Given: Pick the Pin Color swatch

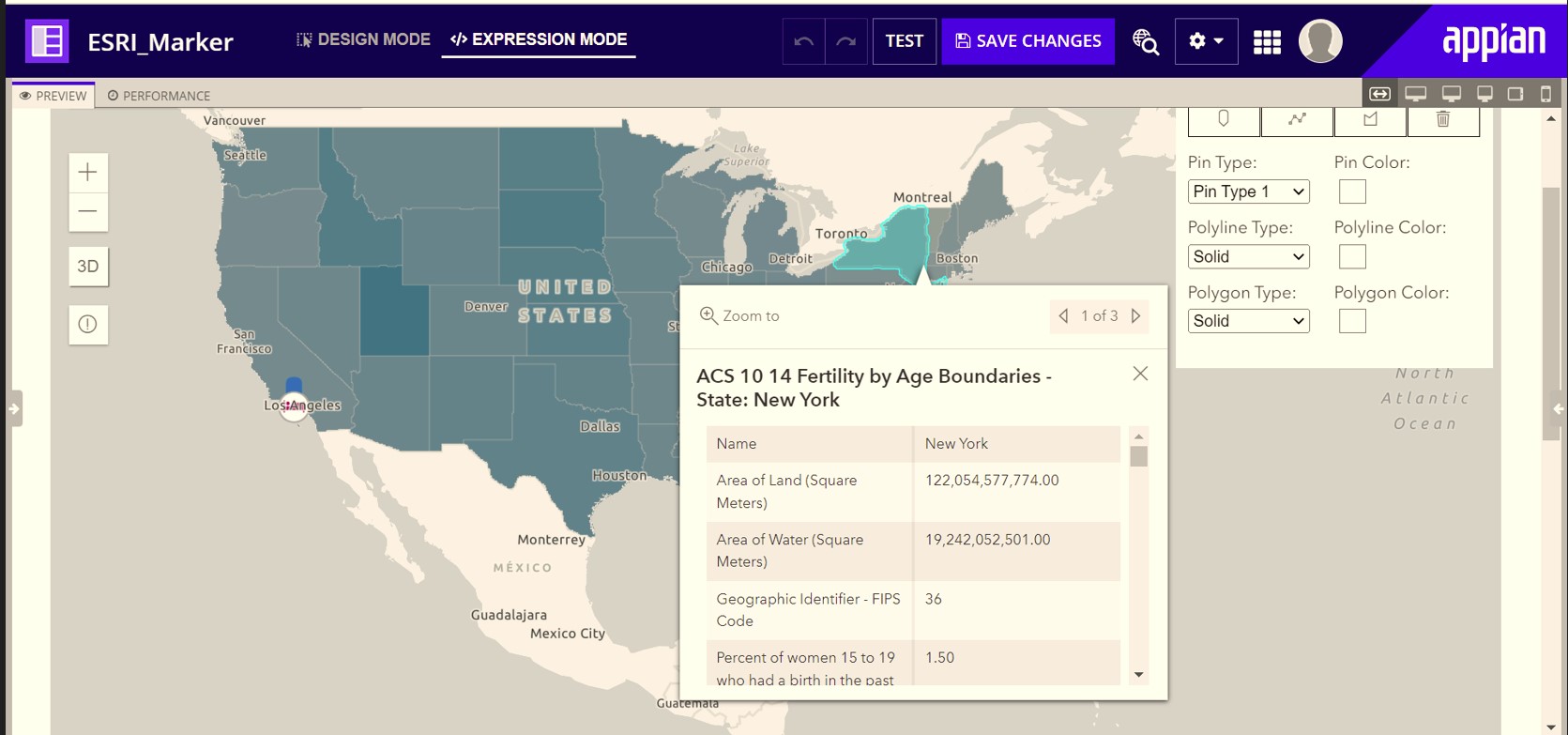Looking at the screenshot, I should (x=1352, y=191).
